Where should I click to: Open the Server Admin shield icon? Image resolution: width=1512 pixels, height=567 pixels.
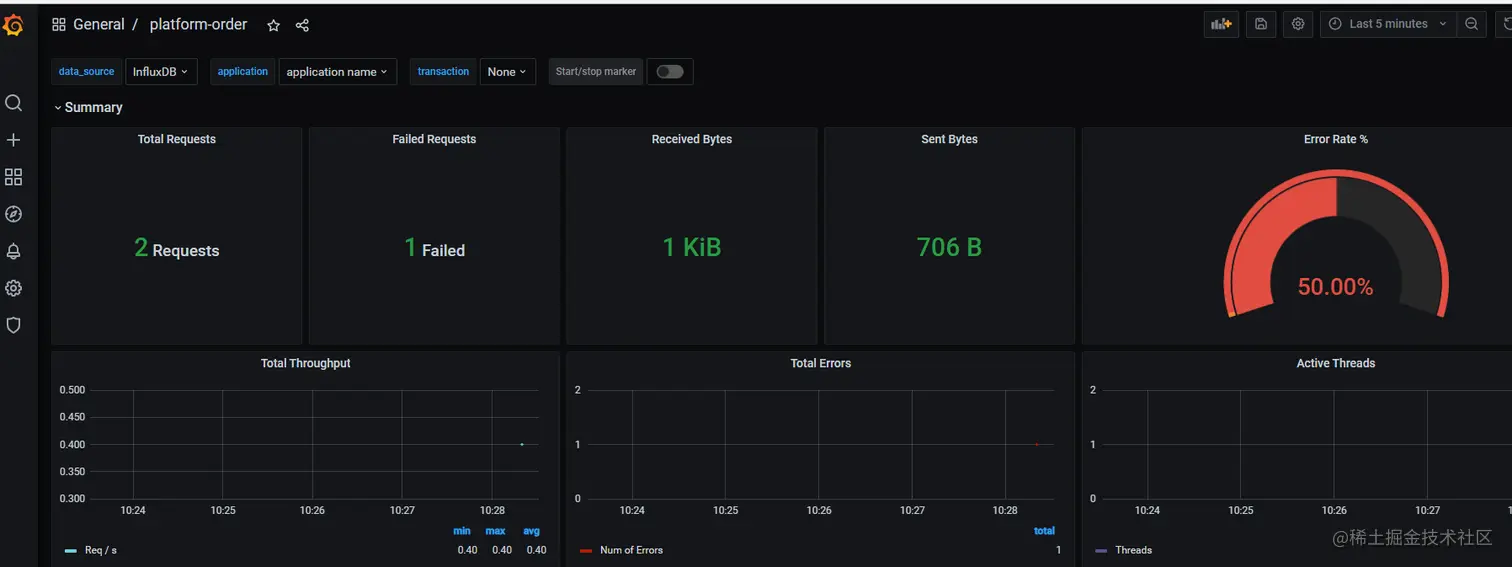[13, 325]
